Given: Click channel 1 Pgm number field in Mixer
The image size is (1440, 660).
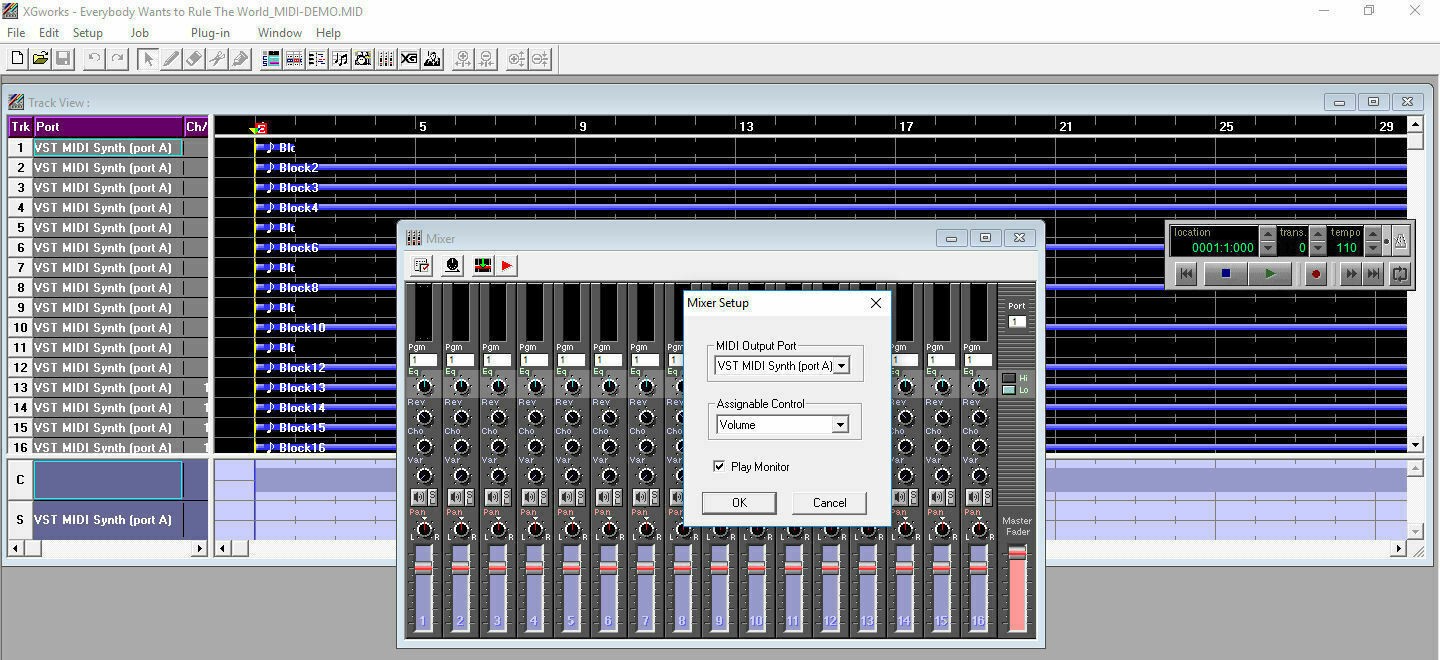Looking at the screenshot, I should point(423,360).
